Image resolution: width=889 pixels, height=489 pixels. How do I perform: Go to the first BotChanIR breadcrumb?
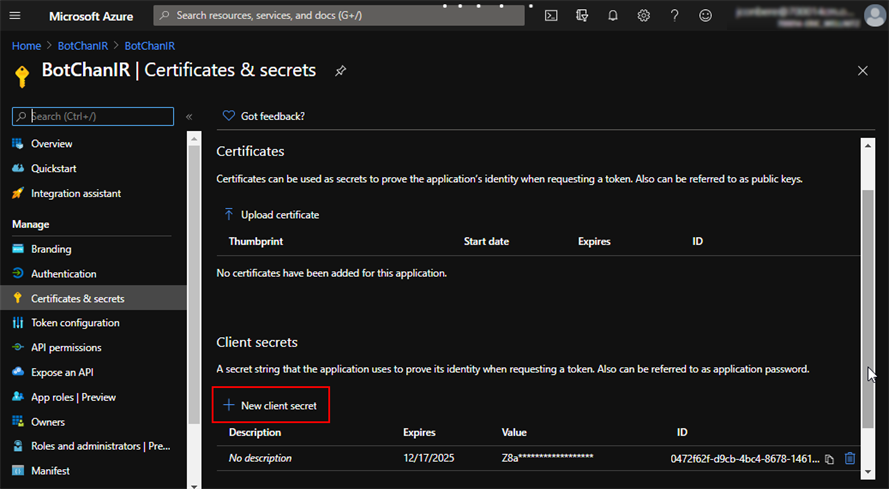click(83, 46)
